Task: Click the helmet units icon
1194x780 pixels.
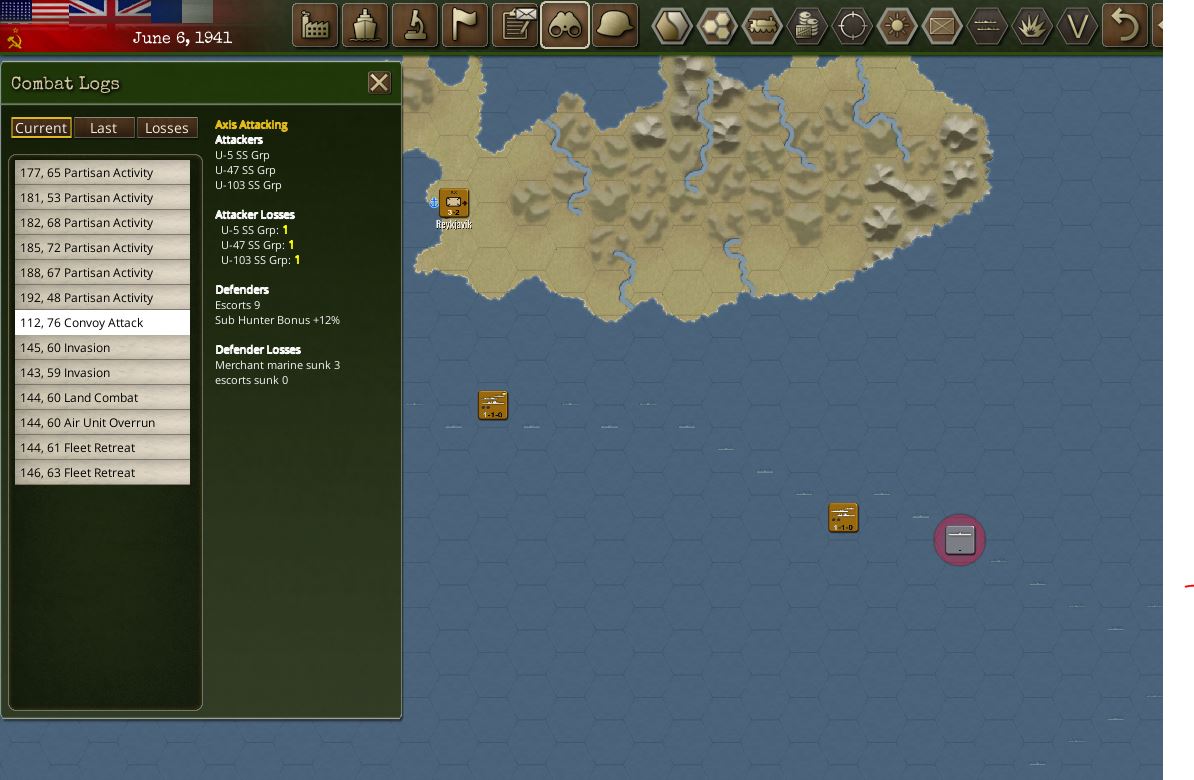Action: 615,25
